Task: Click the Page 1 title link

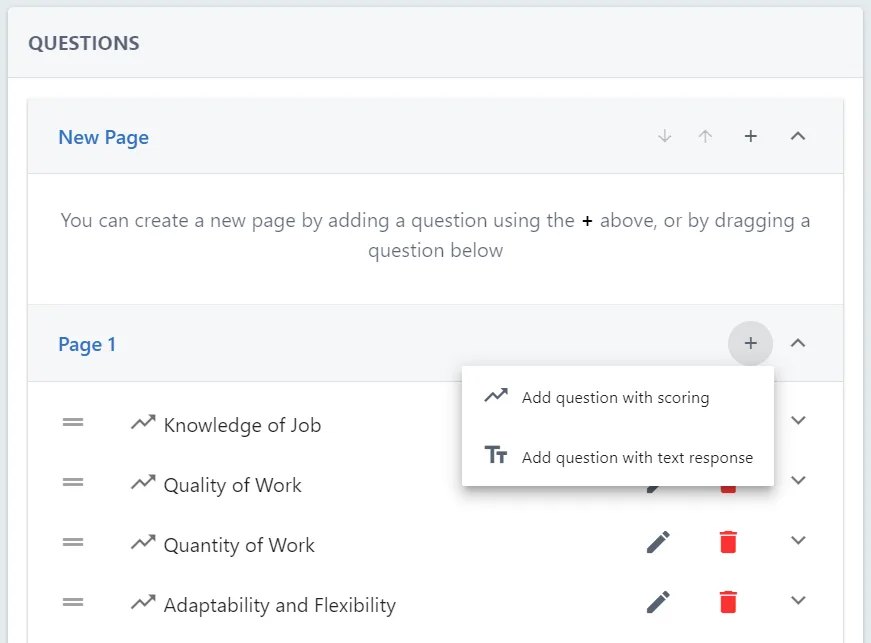Action: pyautogui.click(x=87, y=345)
